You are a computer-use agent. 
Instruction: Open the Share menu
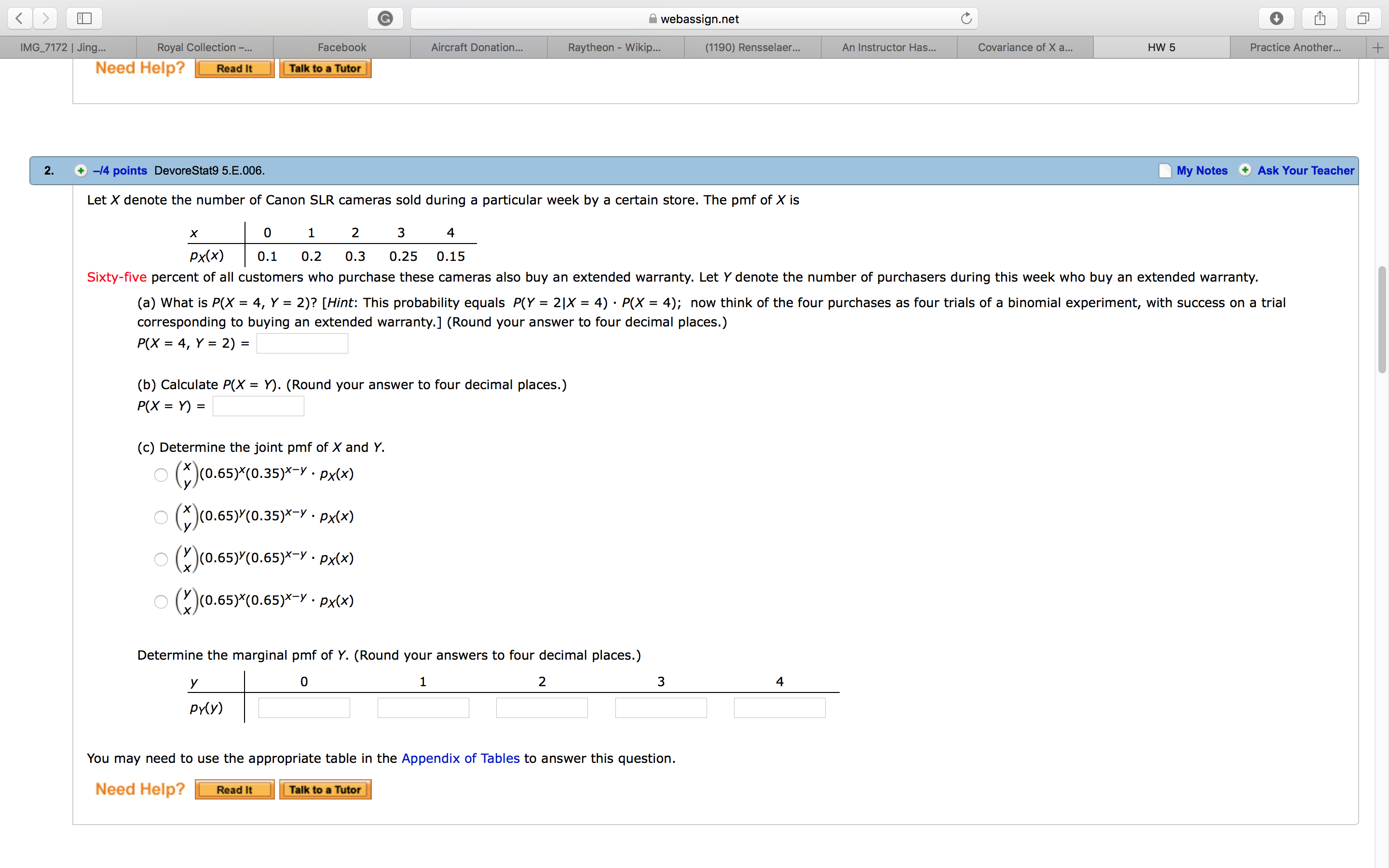1320,18
